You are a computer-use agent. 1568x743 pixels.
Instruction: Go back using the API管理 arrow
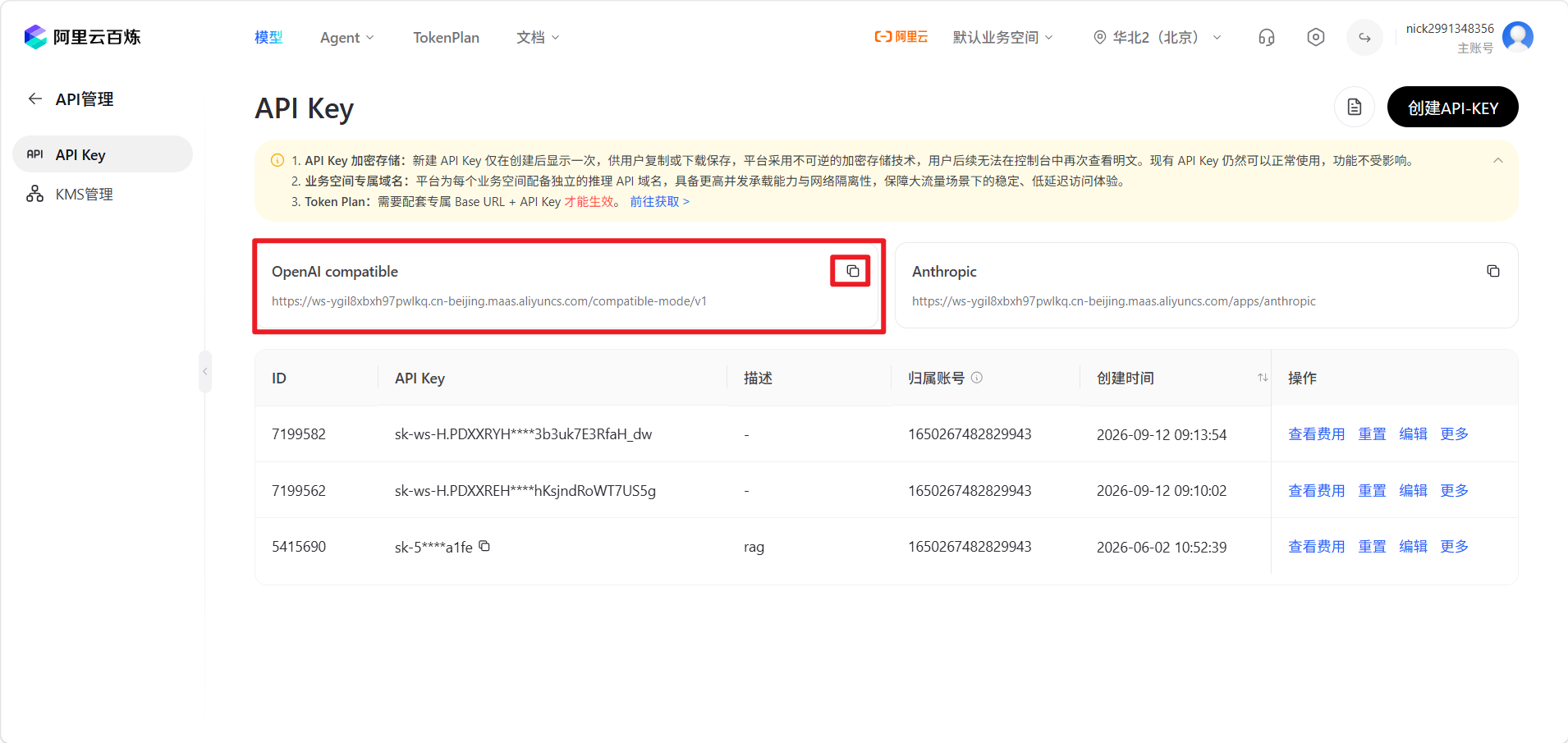tap(35, 99)
